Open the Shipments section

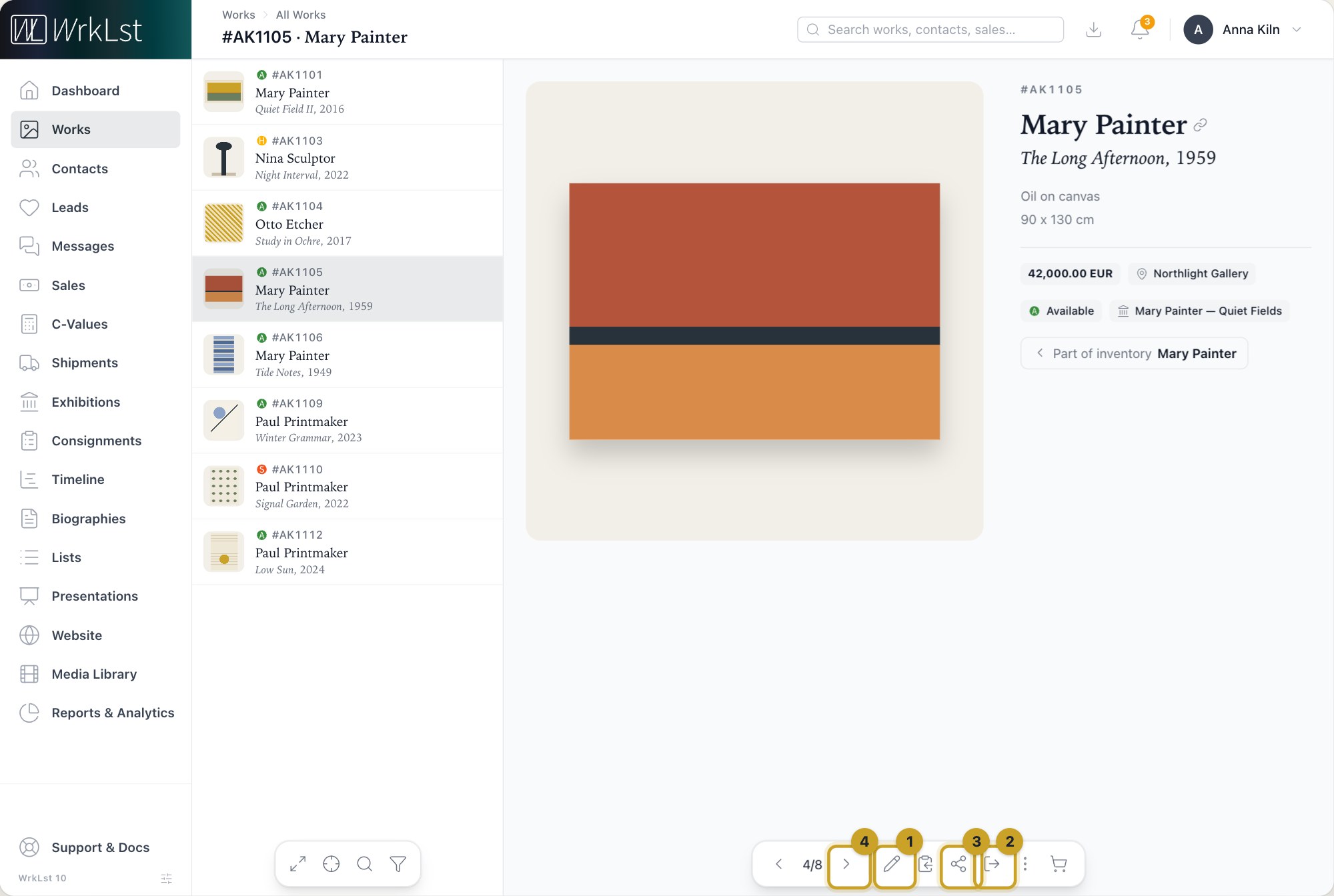click(x=95, y=363)
